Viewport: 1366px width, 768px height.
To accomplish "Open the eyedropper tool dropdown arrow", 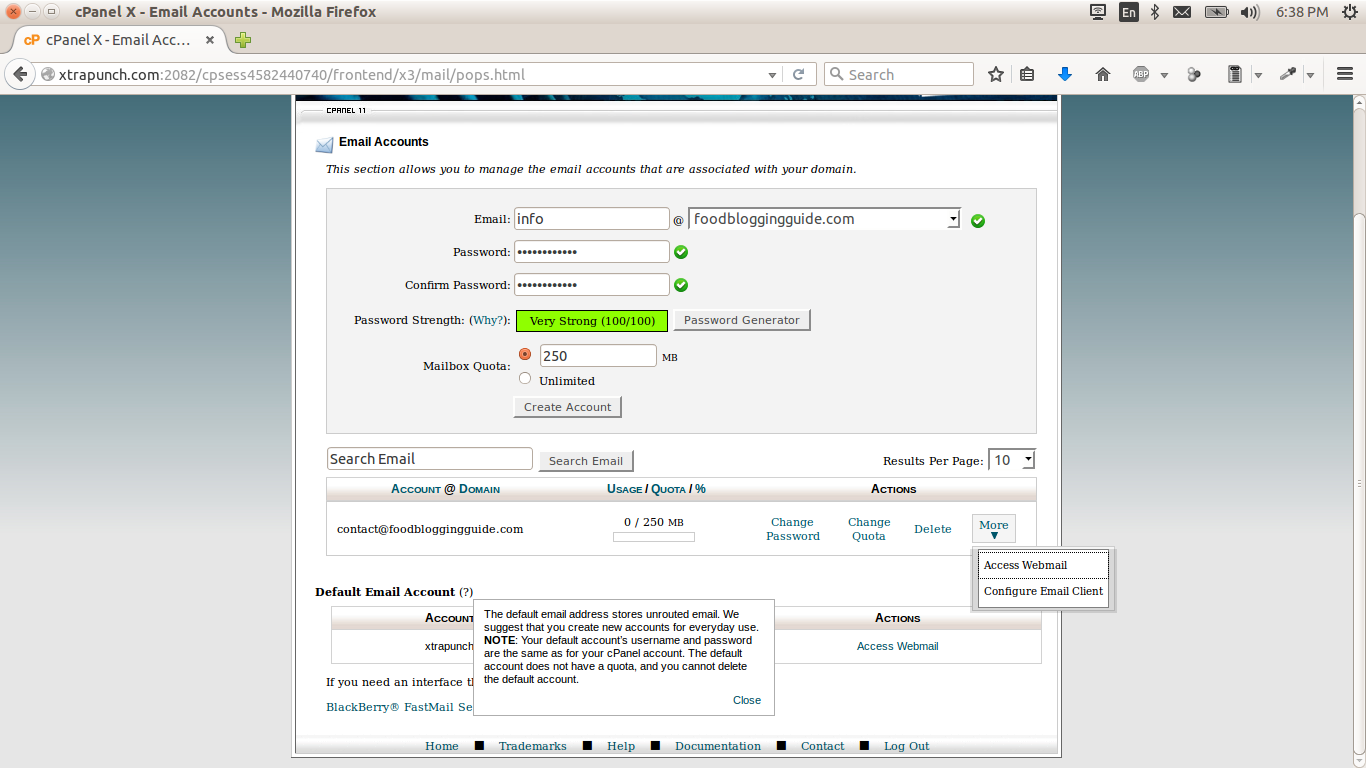I will 1310,75.
